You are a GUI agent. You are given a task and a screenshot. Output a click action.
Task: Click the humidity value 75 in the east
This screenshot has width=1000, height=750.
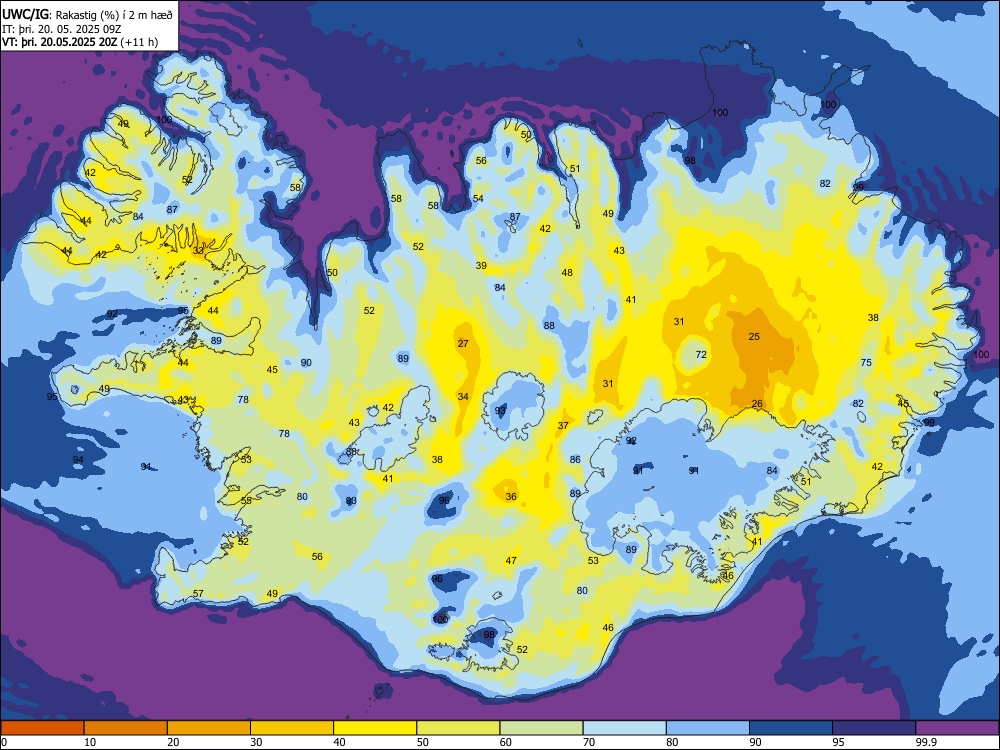pyautogui.click(x=866, y=362)
